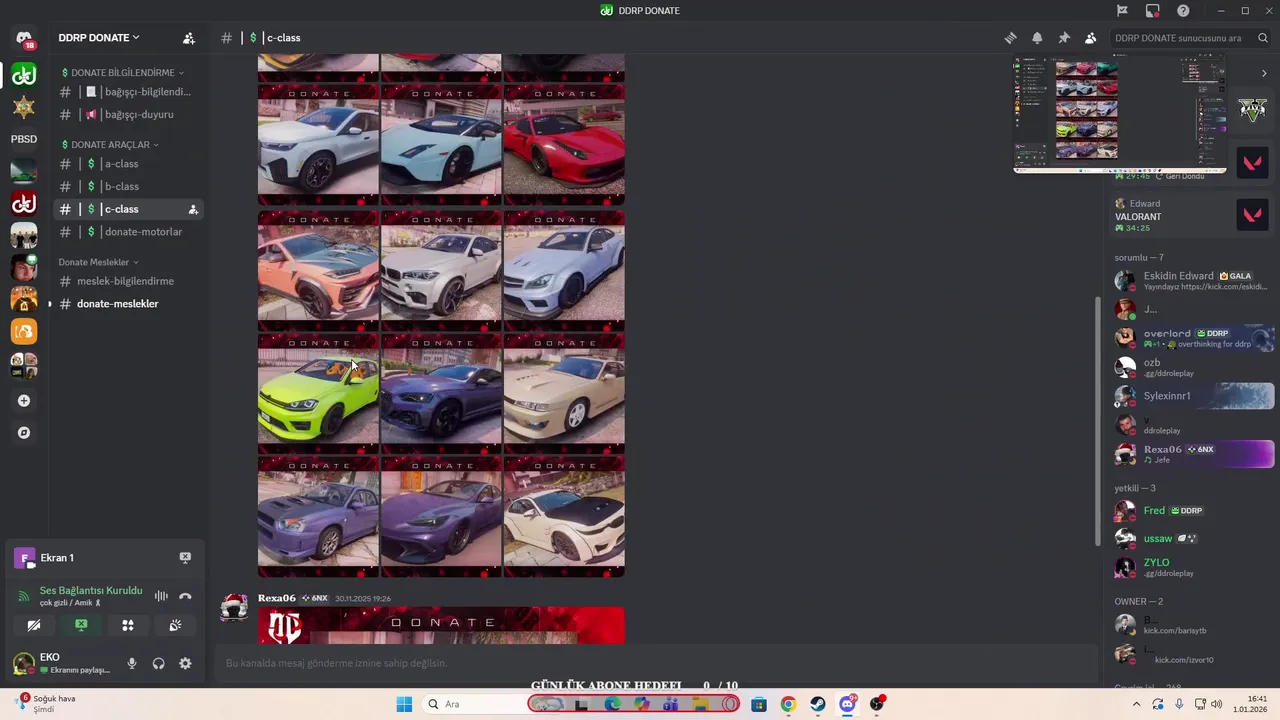The image size is (1280, 720).
Task: Open Quests flag icon in title bar
Action: (1122, 11)
